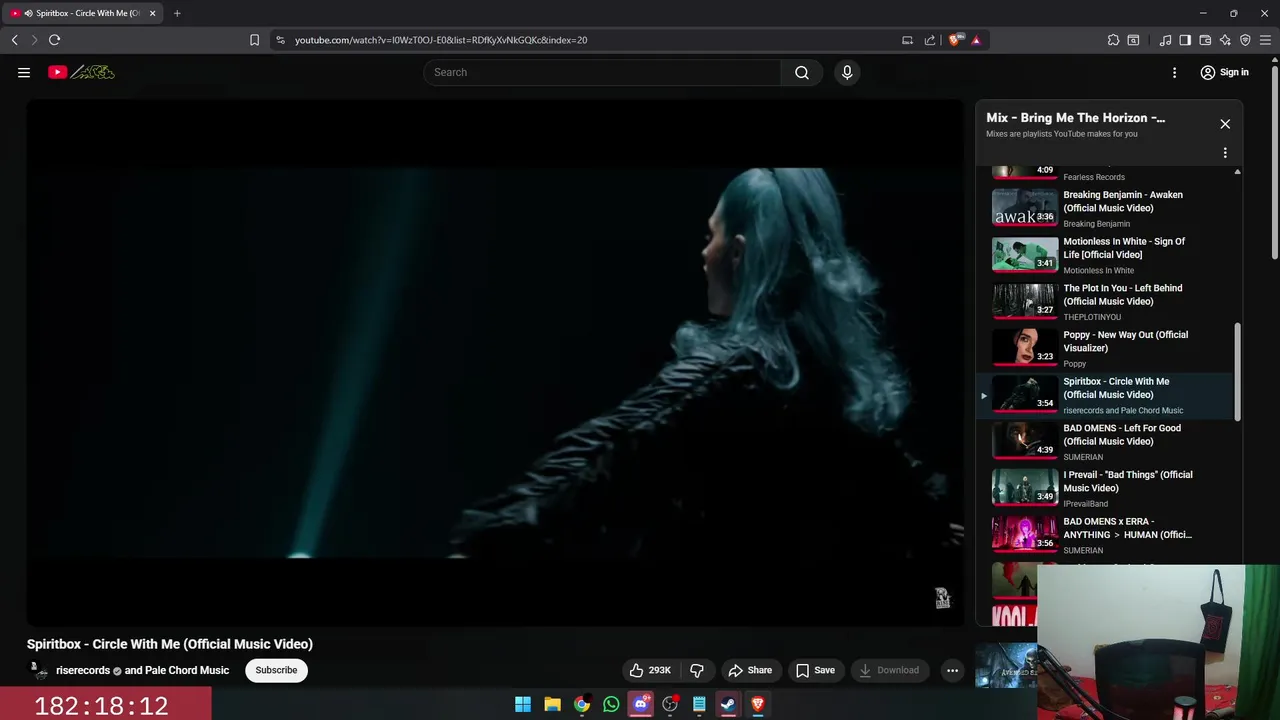This screenshot has width=1280, height=720.
Task: Open media control music note icon
Action: tap(1165, 40)
